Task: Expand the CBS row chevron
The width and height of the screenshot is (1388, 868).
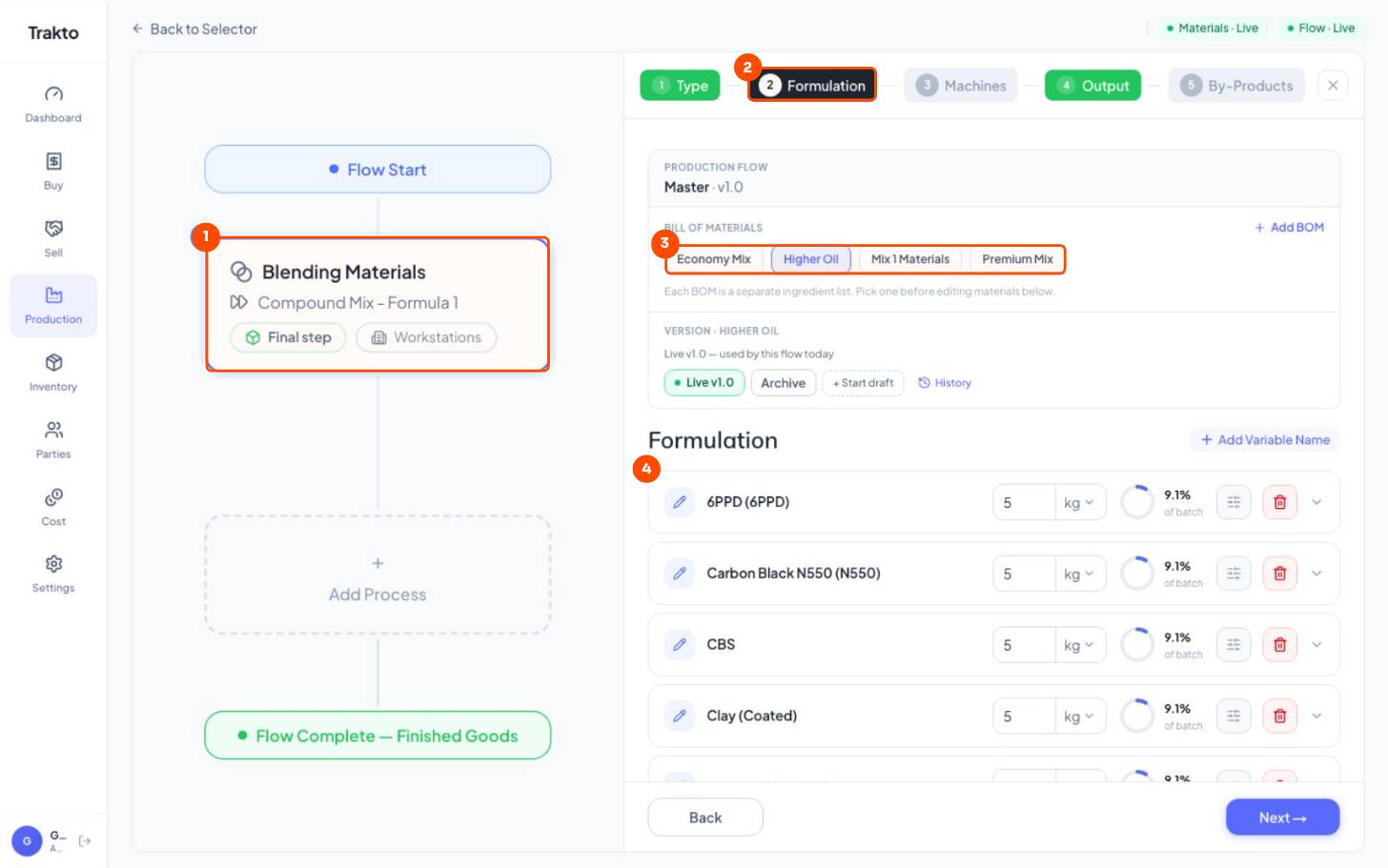Action: coord(1317,645)
